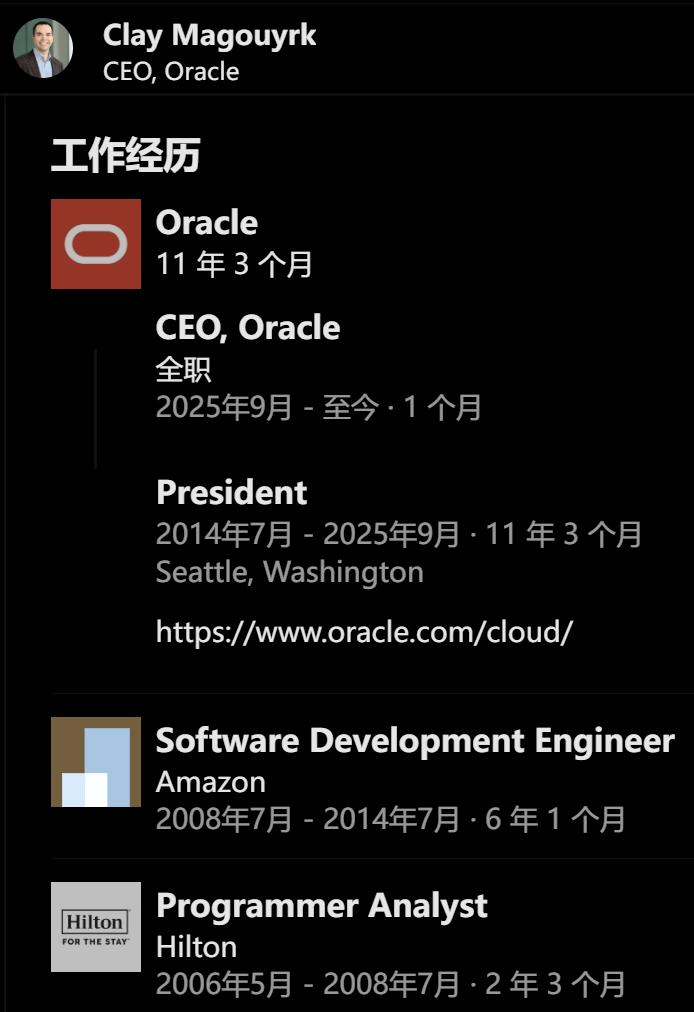Open the Oracle company name link

click(206, 223)
